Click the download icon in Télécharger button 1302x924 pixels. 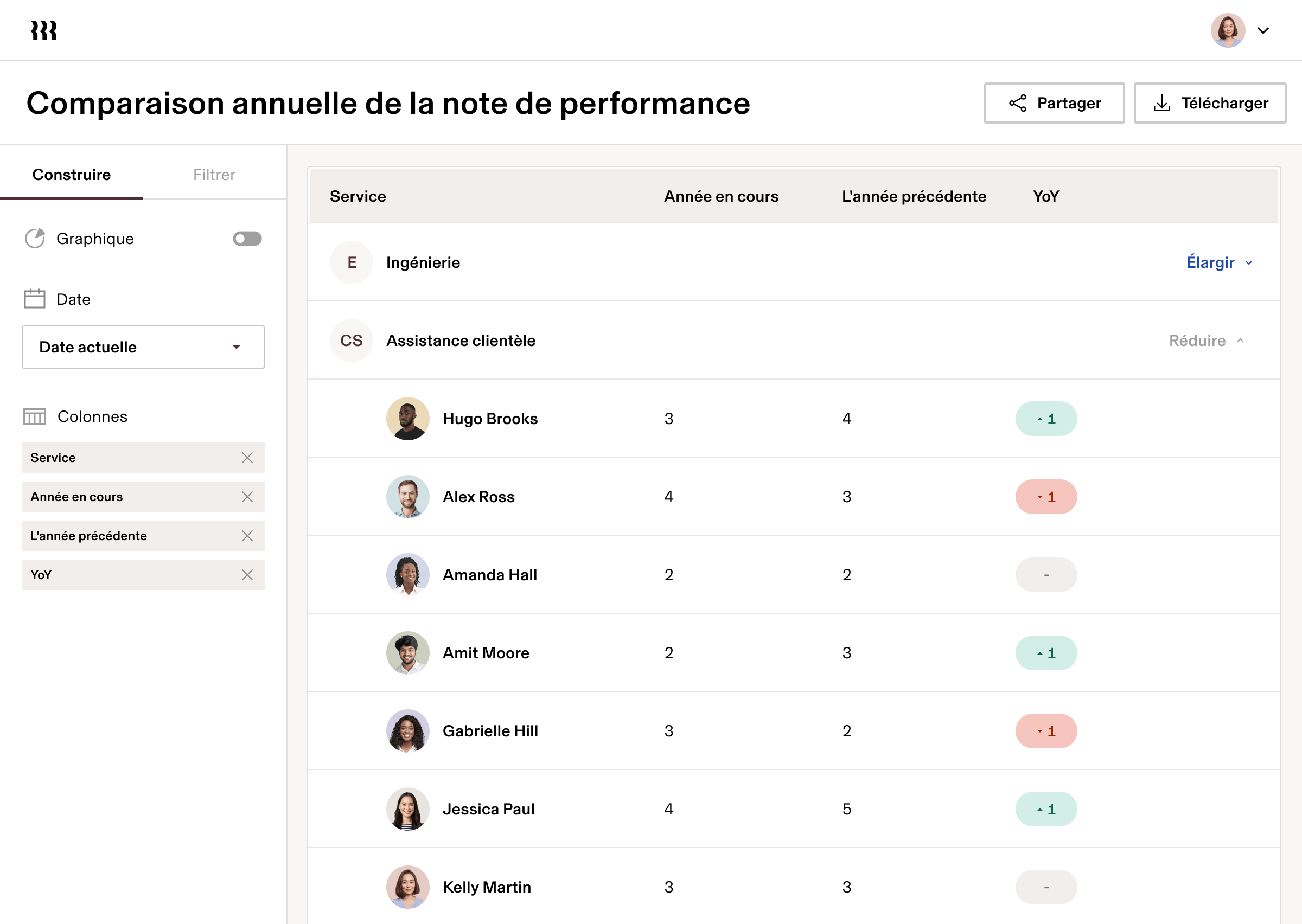click(1162, 103)
